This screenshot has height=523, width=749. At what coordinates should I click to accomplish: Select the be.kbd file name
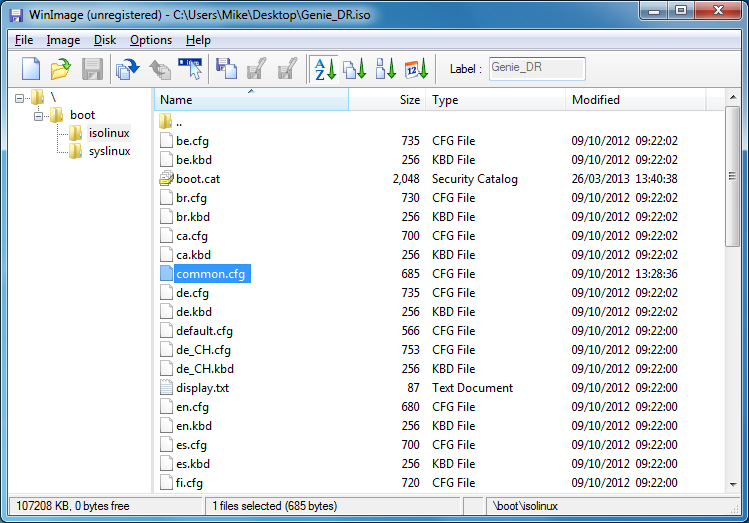click(x=193, y=160)
